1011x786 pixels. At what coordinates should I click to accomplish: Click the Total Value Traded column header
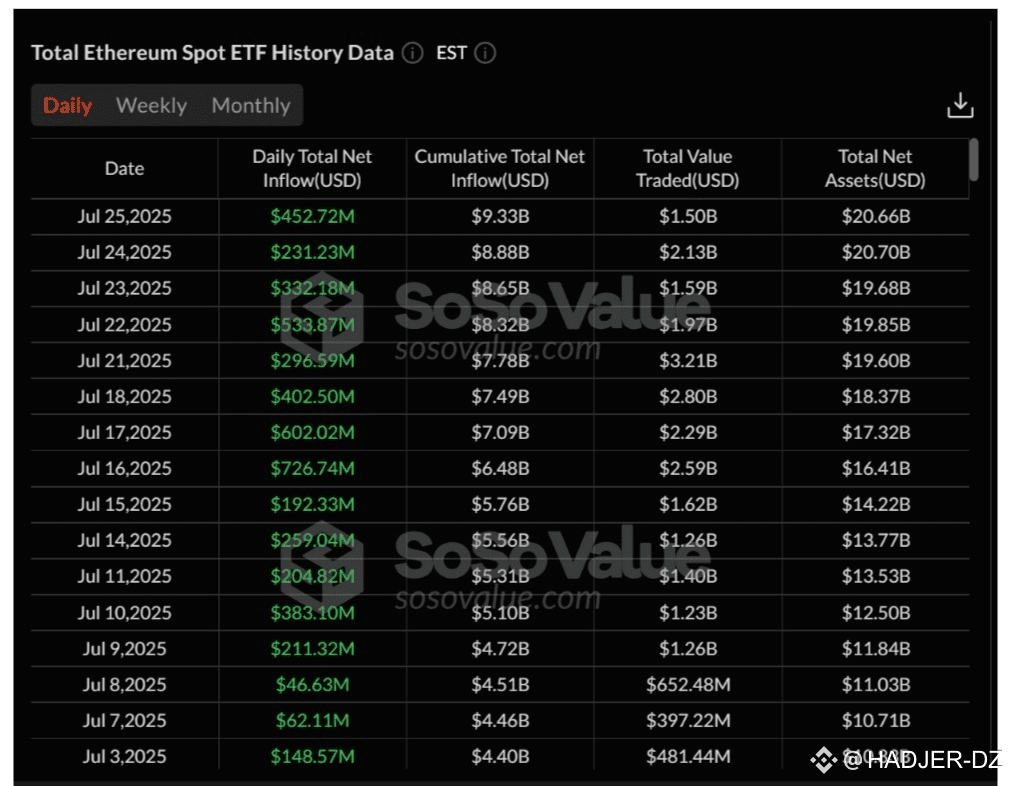tap(687, 169)
